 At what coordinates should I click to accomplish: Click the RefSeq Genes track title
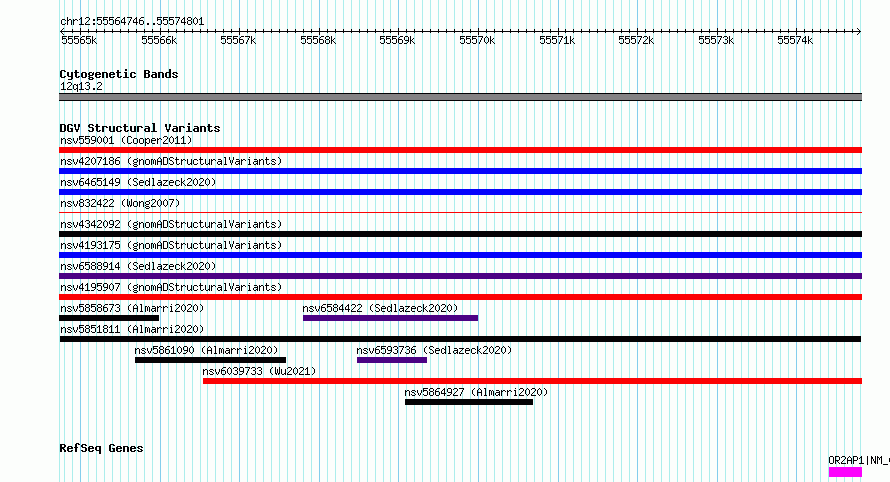[x=101, y=448]
